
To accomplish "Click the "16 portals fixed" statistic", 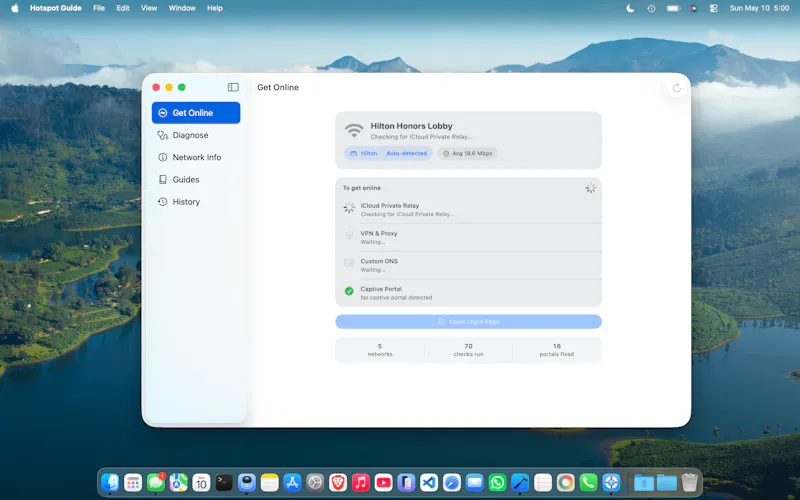I will 557,350.
